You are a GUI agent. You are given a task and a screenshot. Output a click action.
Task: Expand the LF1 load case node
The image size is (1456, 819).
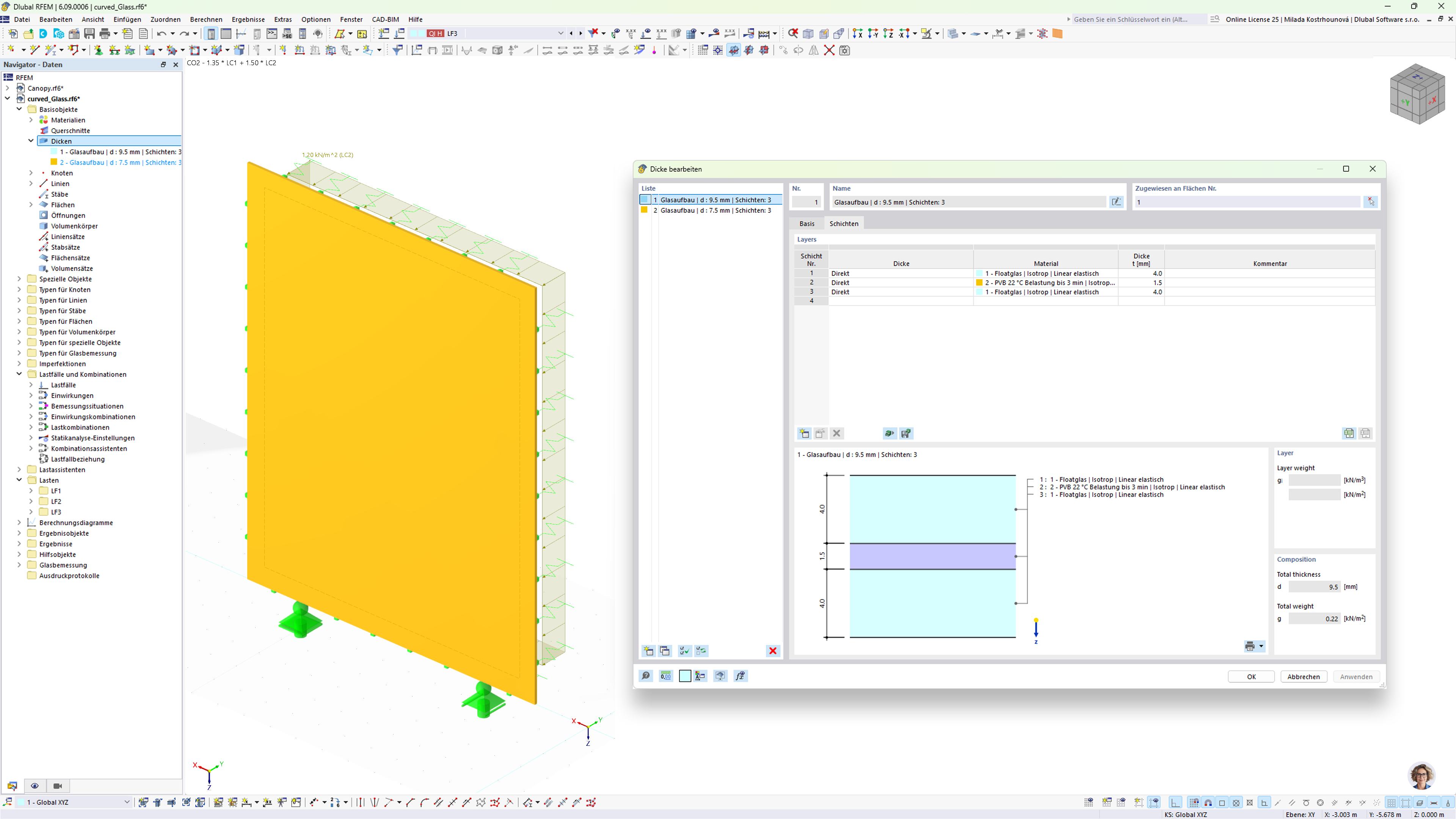click(31, 491)
